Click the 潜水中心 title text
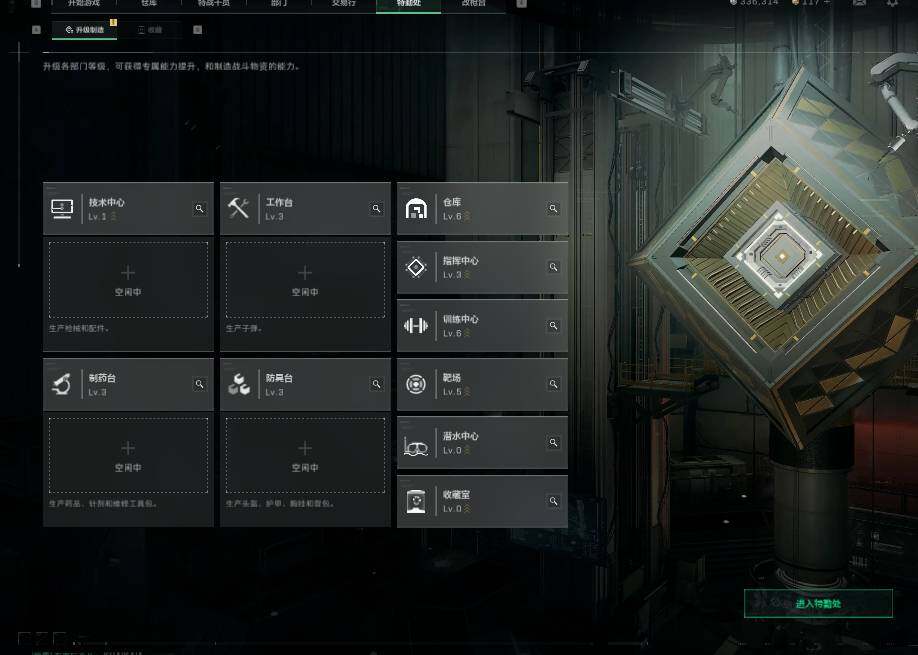 461,436
